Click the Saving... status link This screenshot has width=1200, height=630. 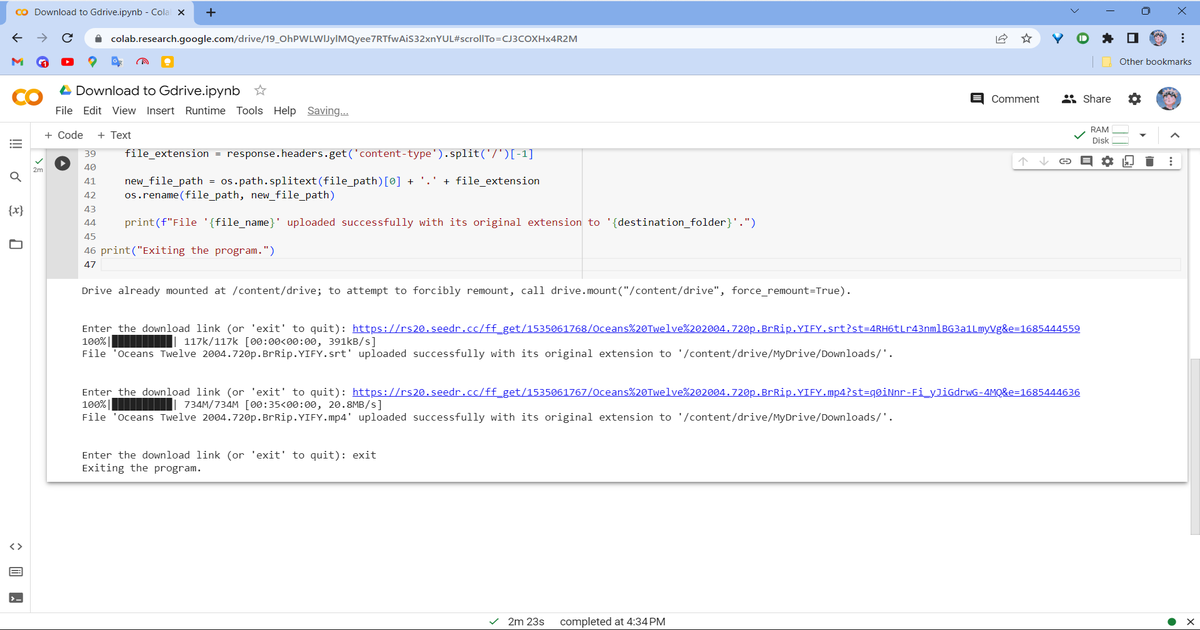coord(328,111)
